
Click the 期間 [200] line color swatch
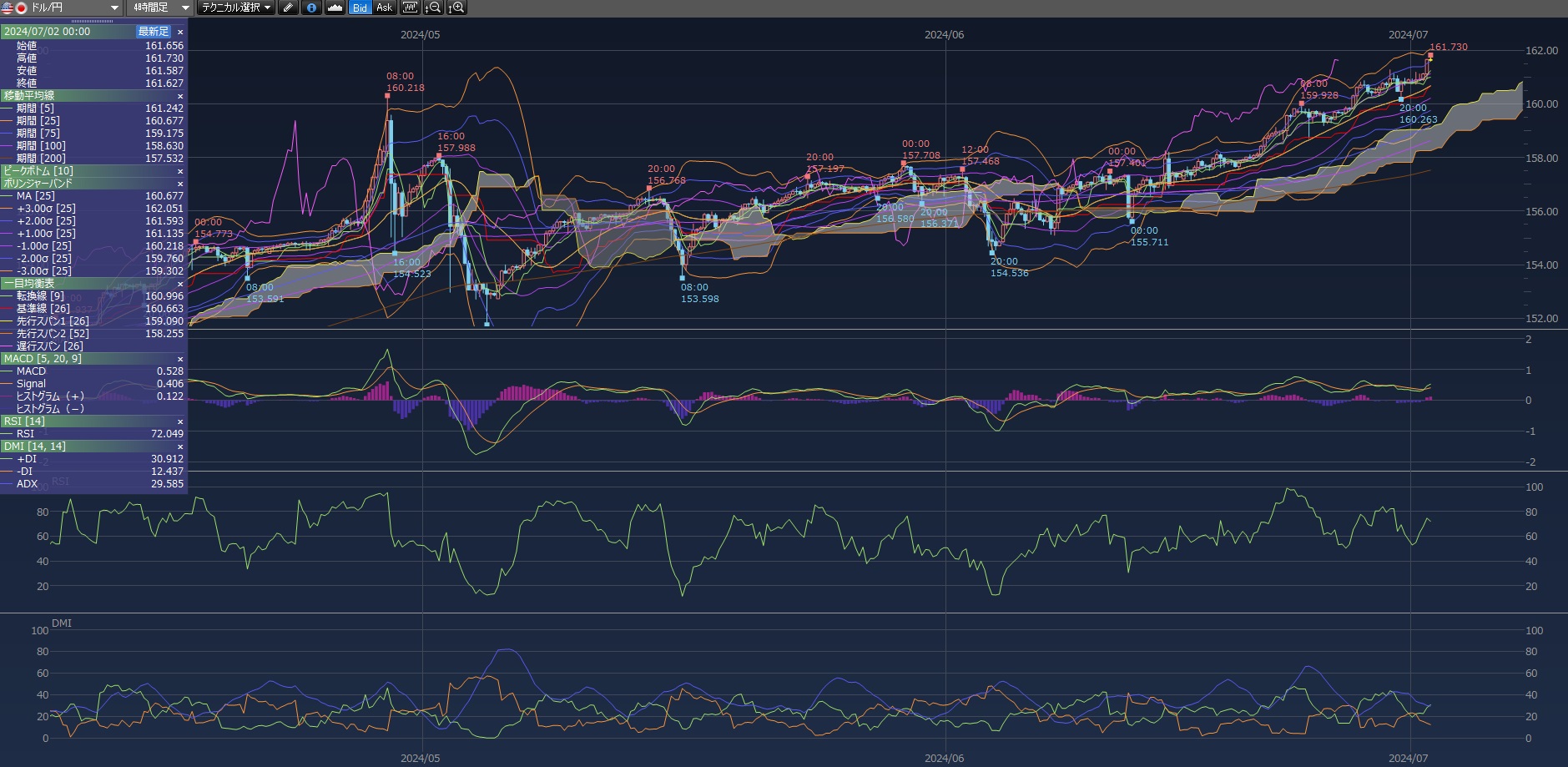pyautogui.click(x=8, y=159)
